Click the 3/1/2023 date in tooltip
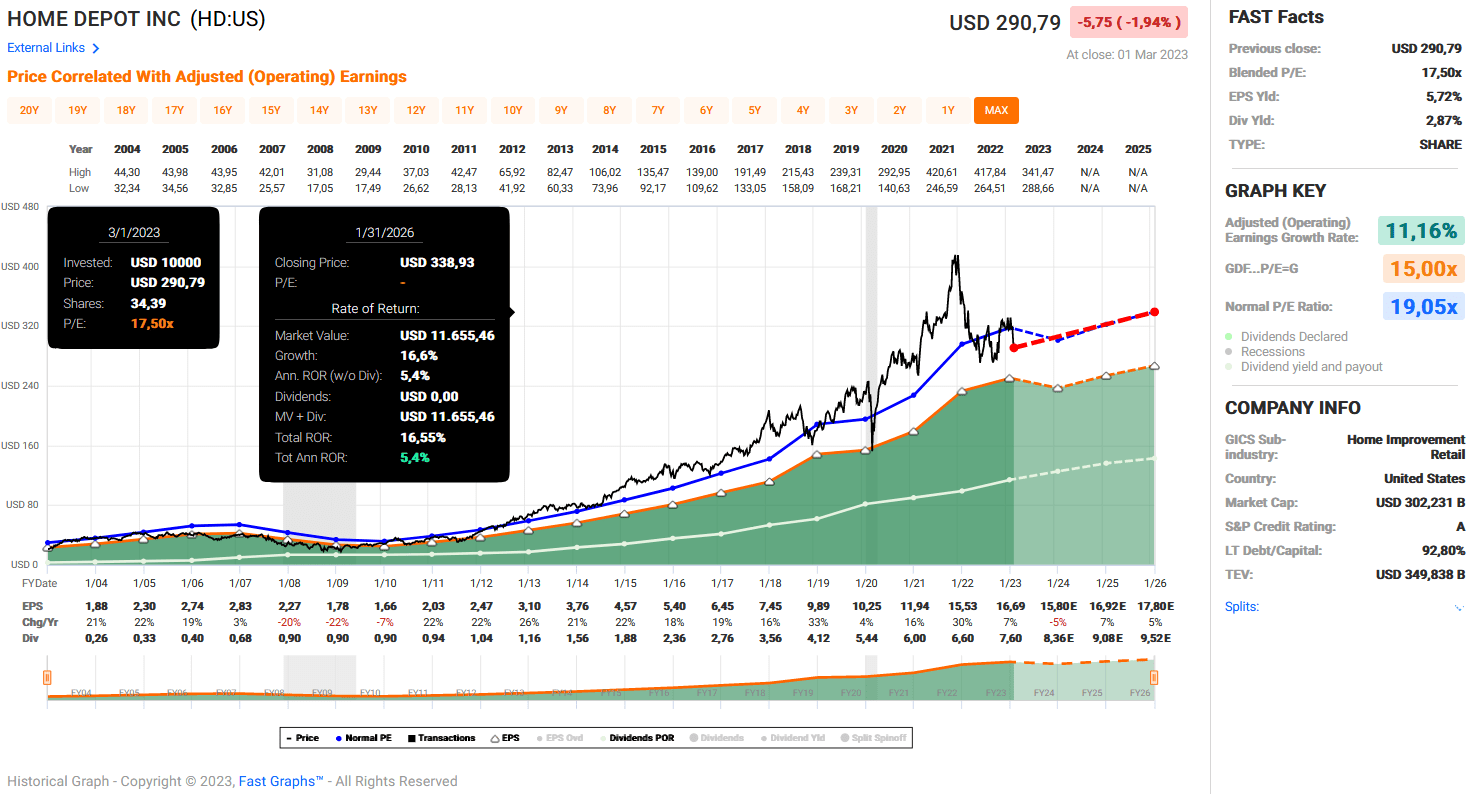 133,232
